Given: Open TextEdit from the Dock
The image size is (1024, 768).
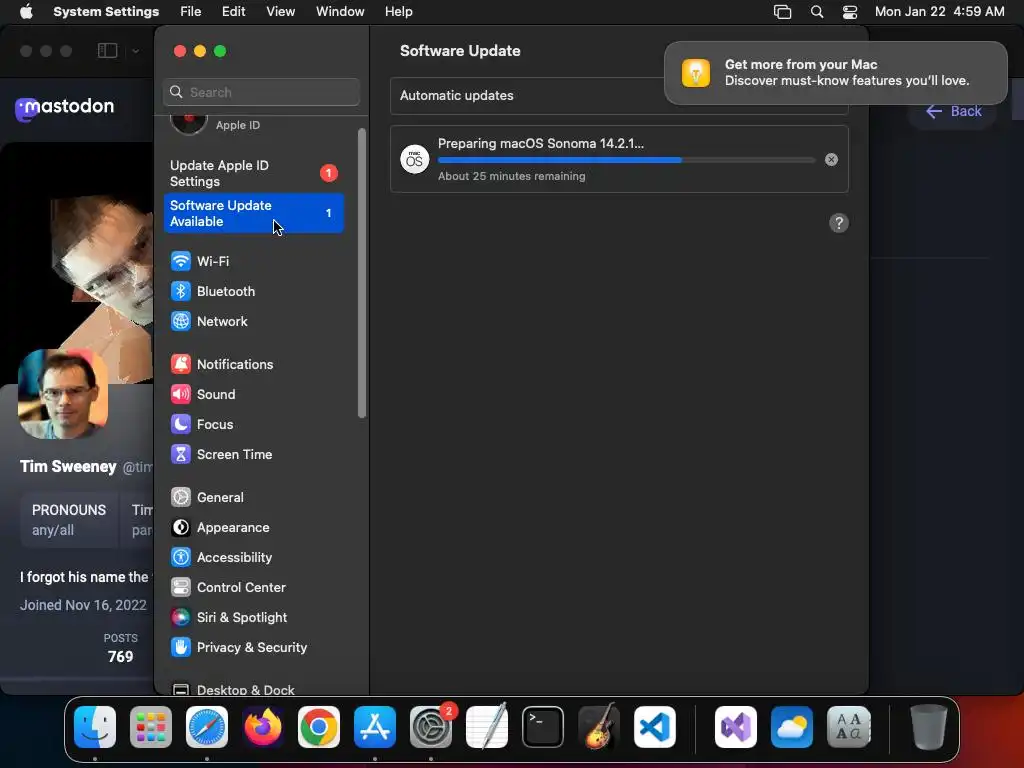Looking at the screenshot, I should point(487,727).
